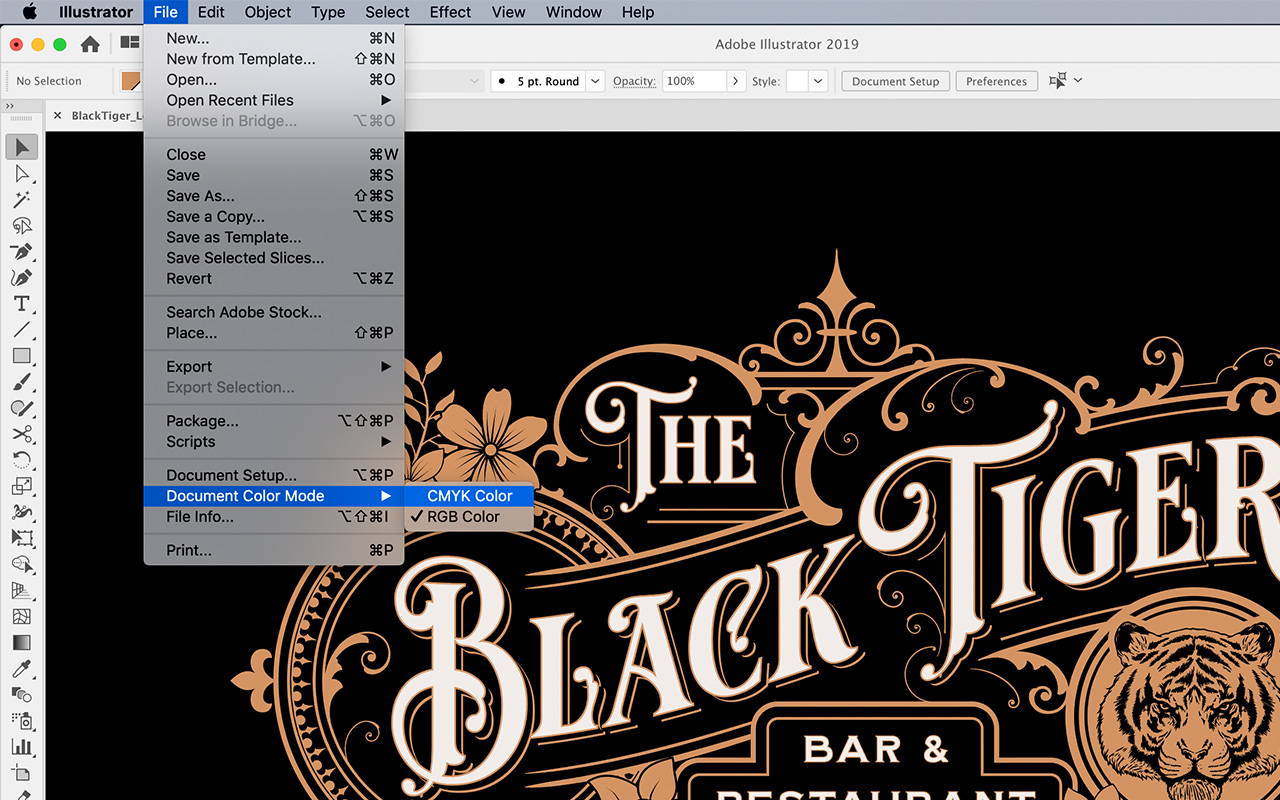
Task: Expand Open Recent Files submenu
Action: pyautogui.click(x=274, y=100)
